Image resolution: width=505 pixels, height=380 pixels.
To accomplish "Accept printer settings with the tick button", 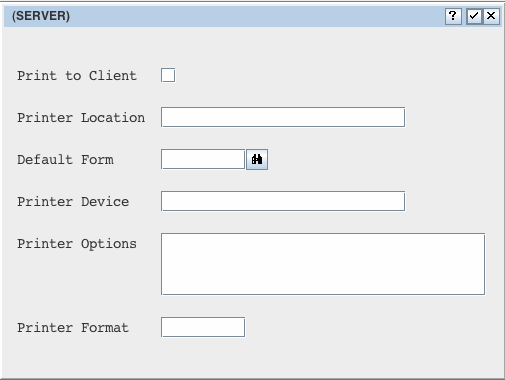I will 474,16.
